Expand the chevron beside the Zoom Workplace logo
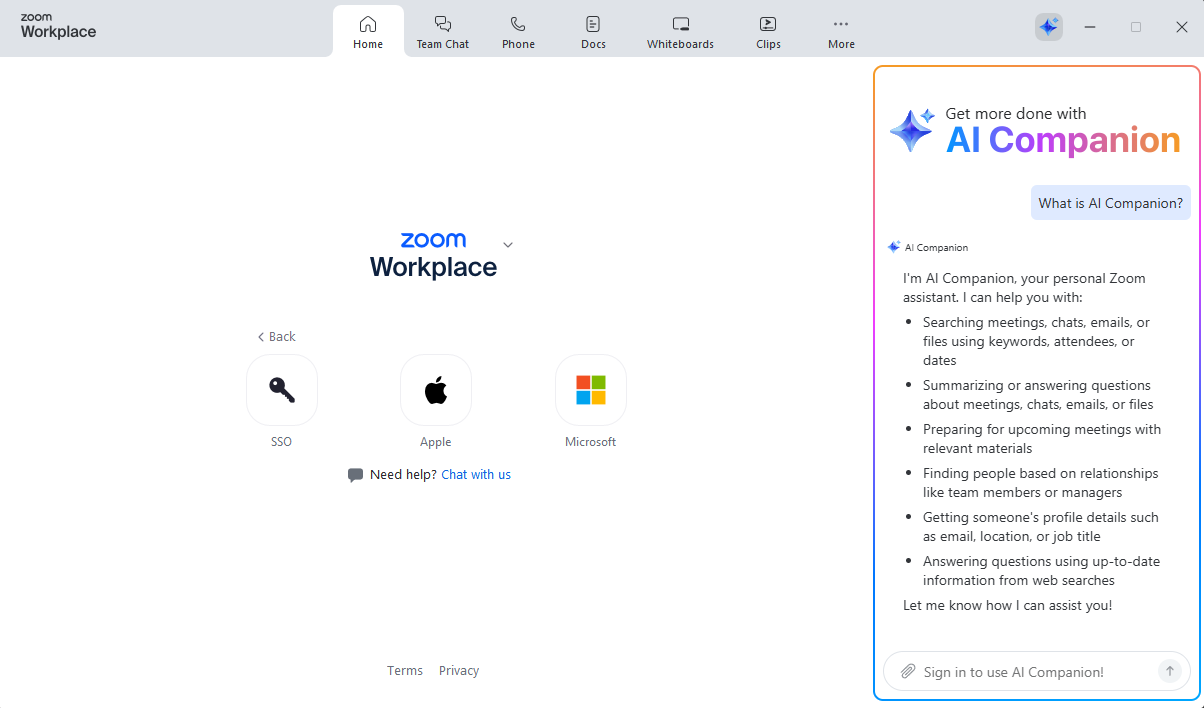Viewport: 1204px width, 708px height. pyautogui.click(x=508, y=244)
